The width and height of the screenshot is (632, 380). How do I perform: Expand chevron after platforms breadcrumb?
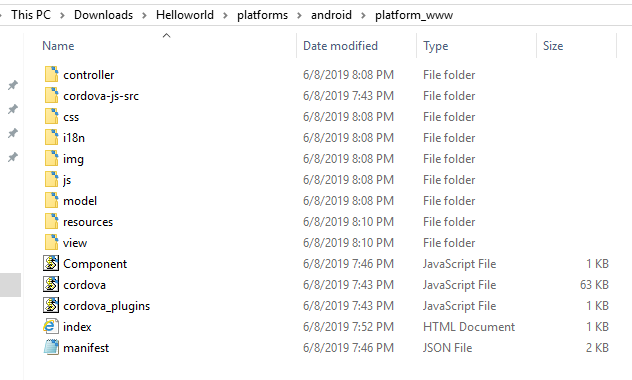[299, 16]
